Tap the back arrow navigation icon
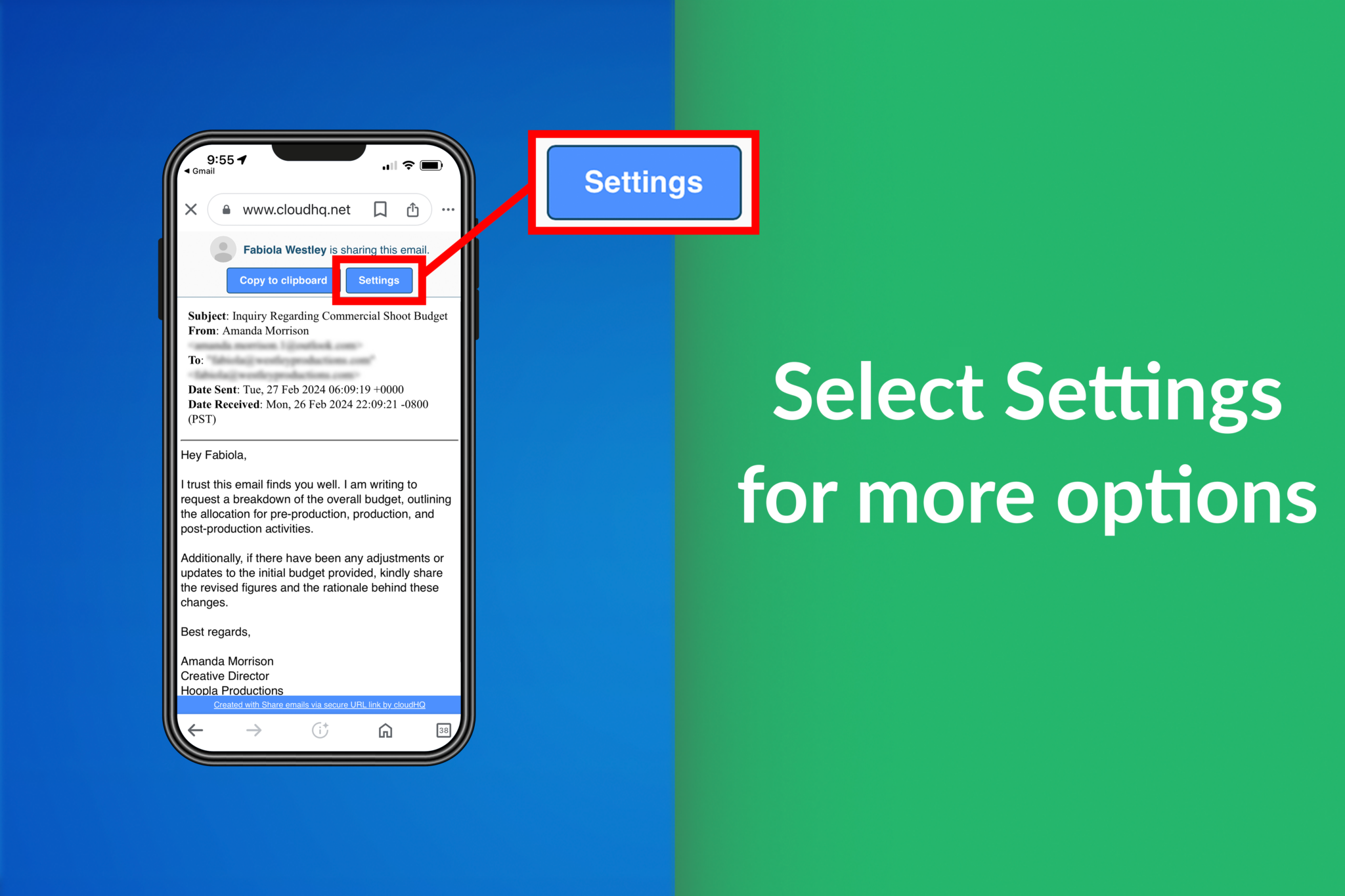 [x=196, y=732]
